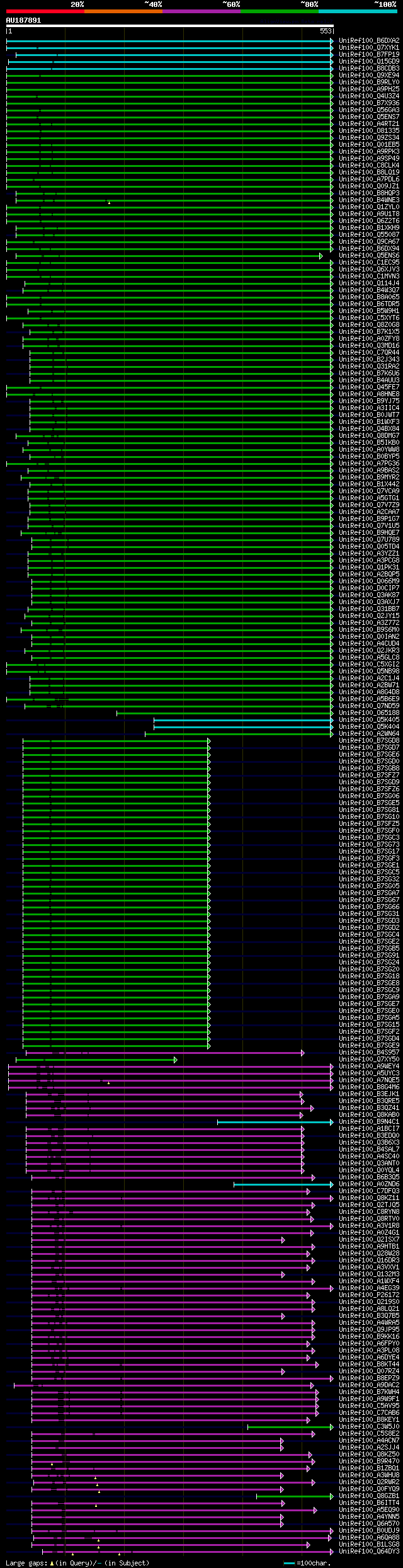Select label UniRef100_Q2ISX7
The image size is (403, 1568).
point(369,1239)
